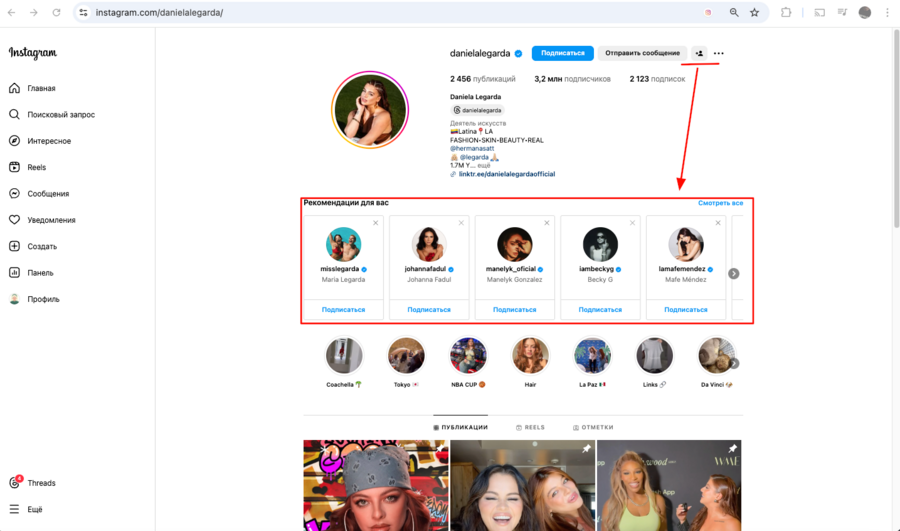Open the NBA CUP story highlight

[x=468, y=355]
